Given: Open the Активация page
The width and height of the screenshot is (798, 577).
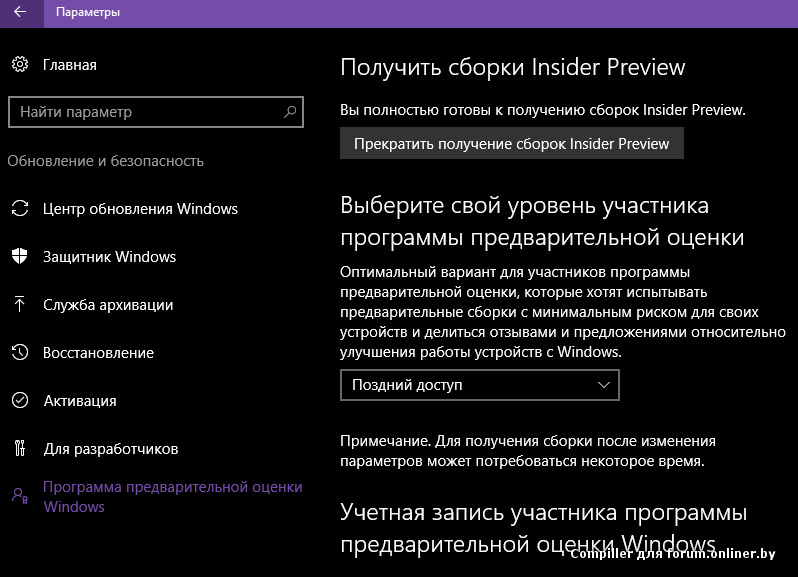Looking at the screenshot, I should [80, 401].
